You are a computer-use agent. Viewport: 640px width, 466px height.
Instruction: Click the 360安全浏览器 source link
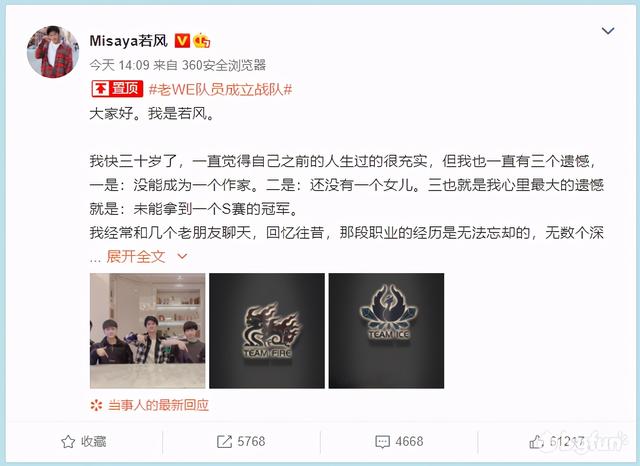coord(224,65)
